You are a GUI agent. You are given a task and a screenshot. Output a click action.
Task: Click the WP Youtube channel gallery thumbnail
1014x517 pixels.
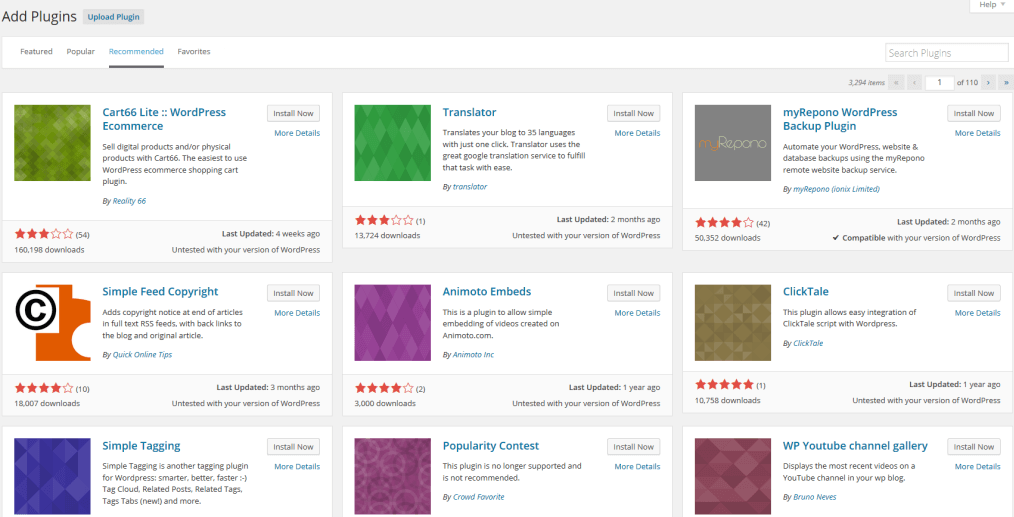pos(733,477)
